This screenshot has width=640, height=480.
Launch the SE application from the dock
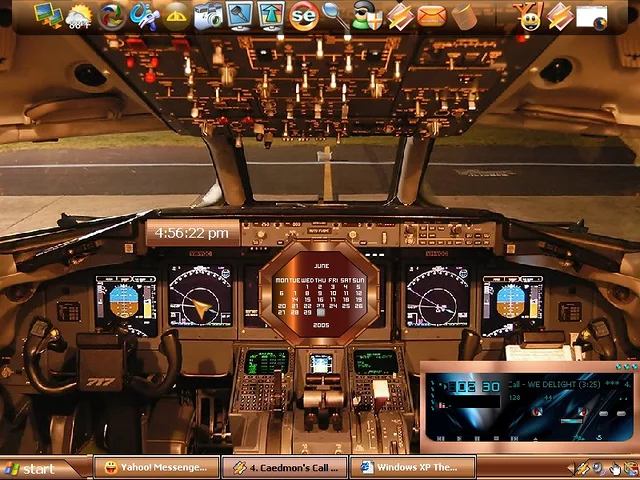click(304, 15)
